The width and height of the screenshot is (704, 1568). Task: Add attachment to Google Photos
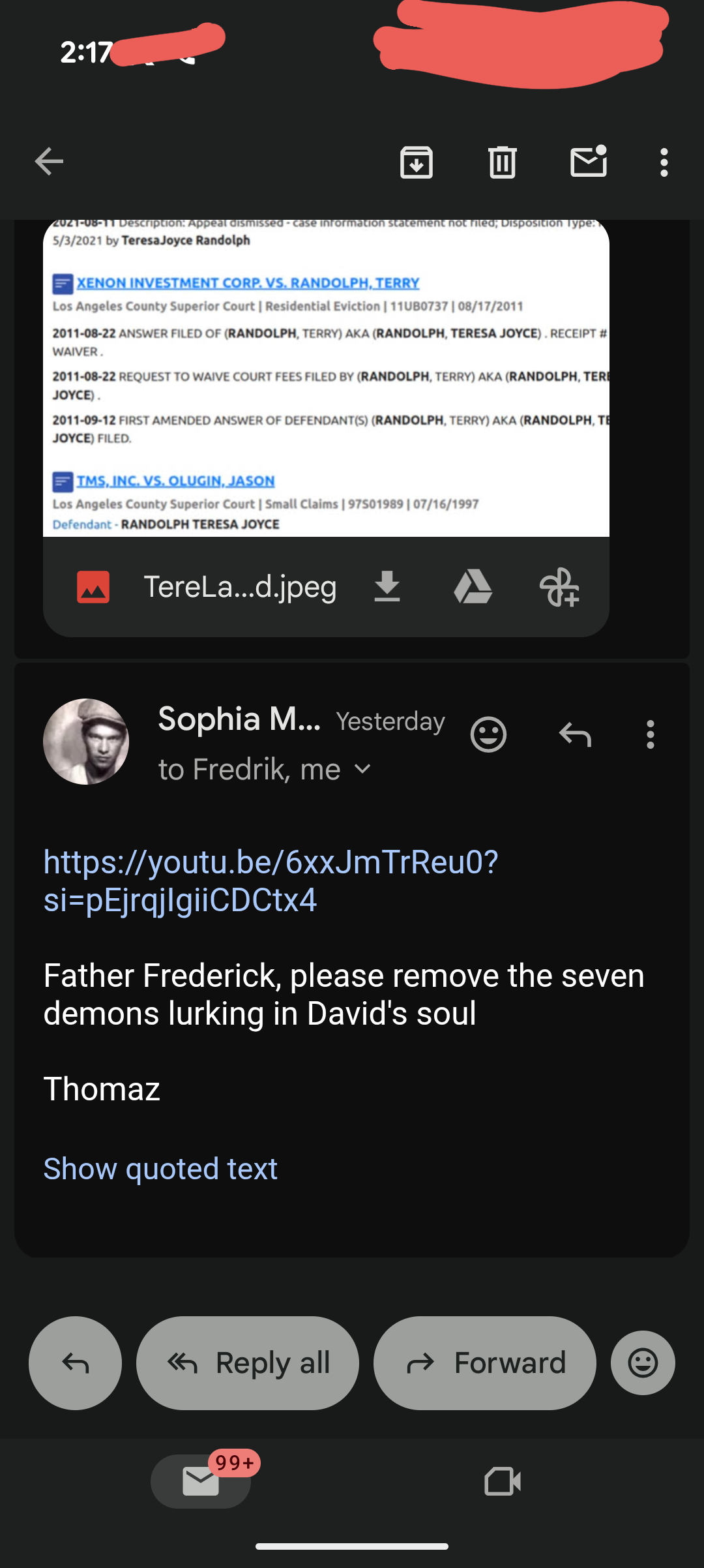coord(559,587)
